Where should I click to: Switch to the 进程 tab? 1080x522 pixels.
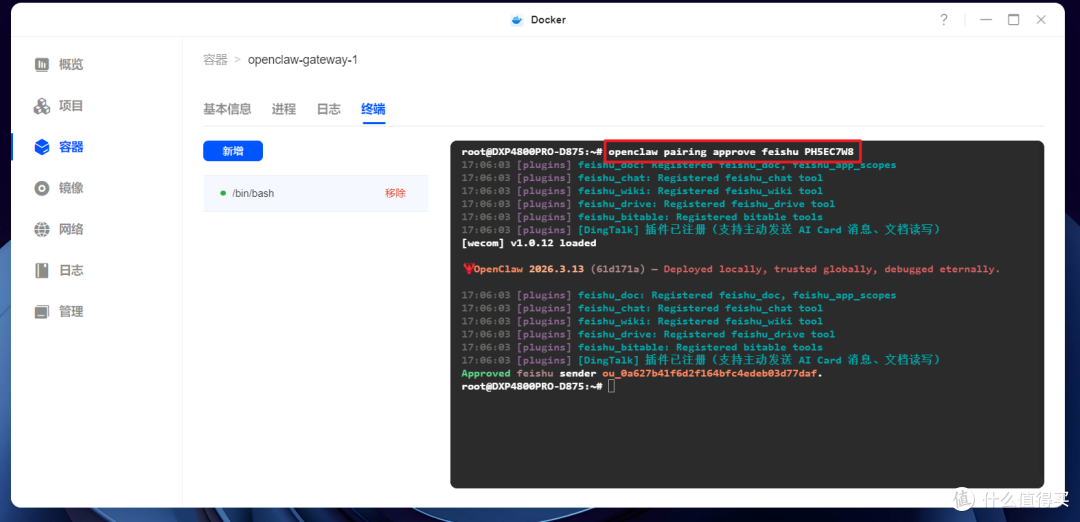pos(284,109)
